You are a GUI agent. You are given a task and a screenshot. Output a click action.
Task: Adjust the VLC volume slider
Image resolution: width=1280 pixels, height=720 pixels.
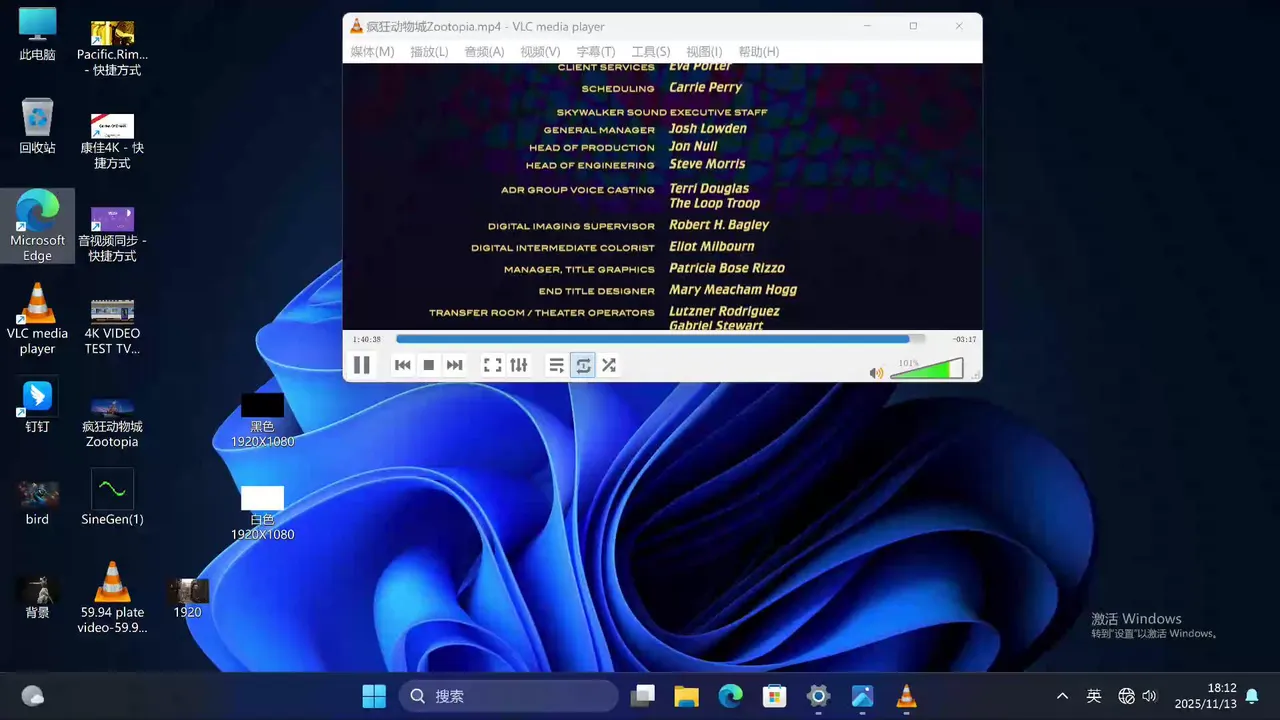926,369
